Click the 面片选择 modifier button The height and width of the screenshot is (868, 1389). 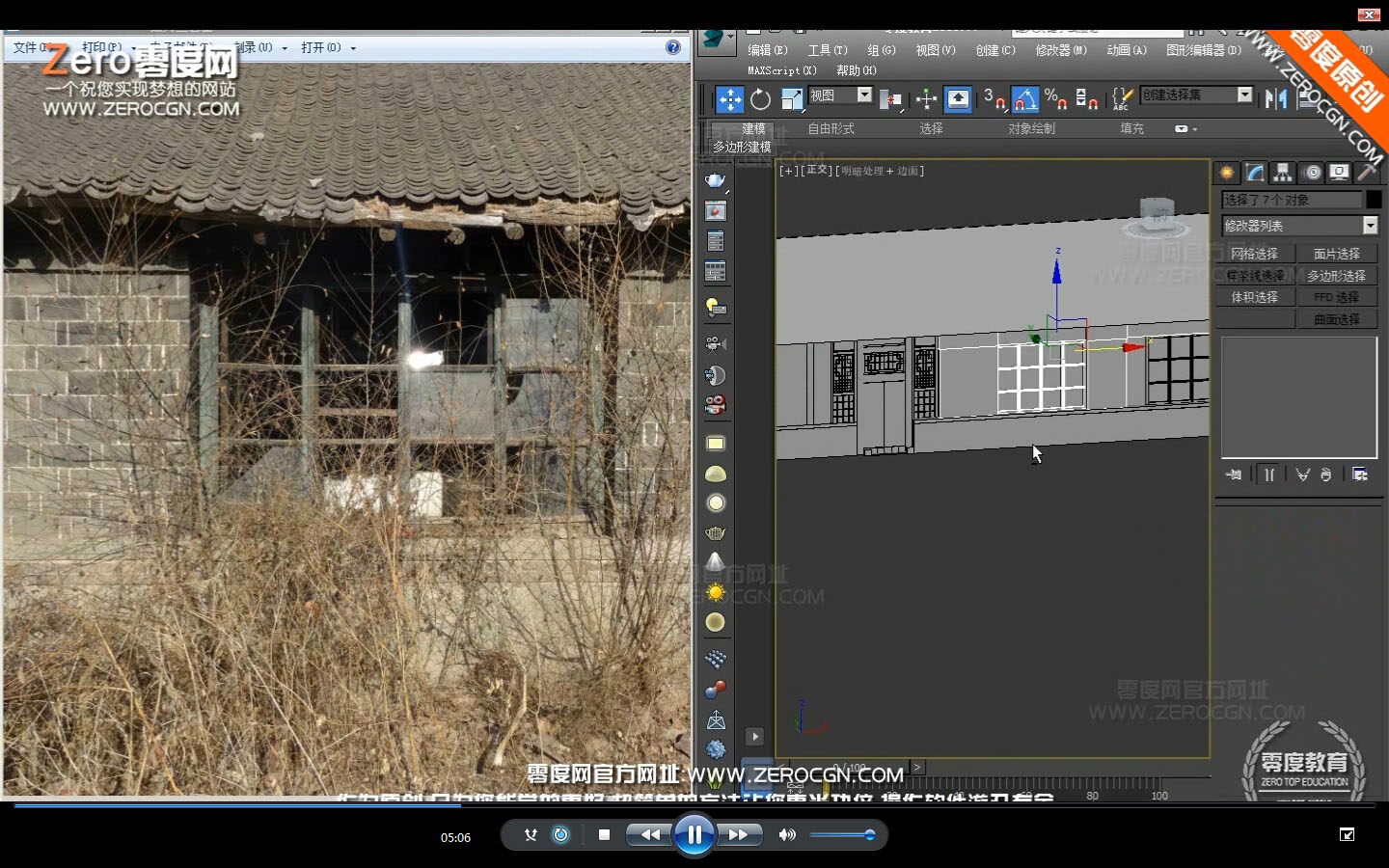tap(1337, 254)
